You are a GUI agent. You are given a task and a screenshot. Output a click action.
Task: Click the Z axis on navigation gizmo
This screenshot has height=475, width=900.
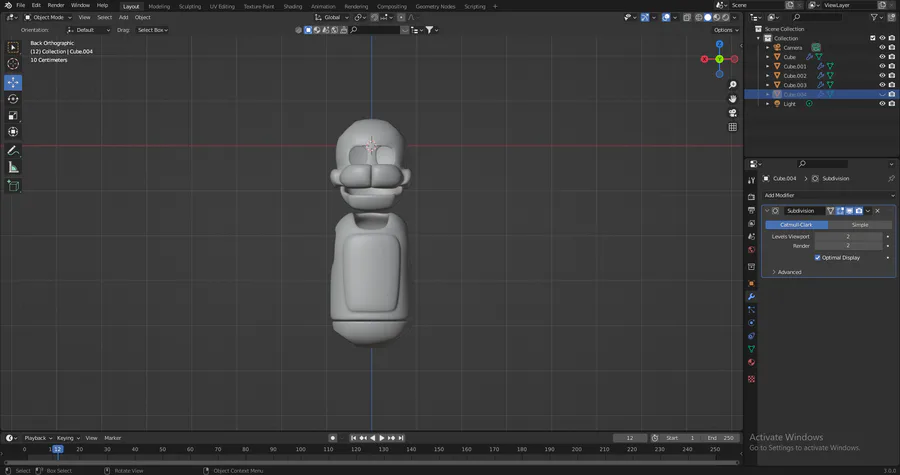pyautogui.click(x=719, y=44)
